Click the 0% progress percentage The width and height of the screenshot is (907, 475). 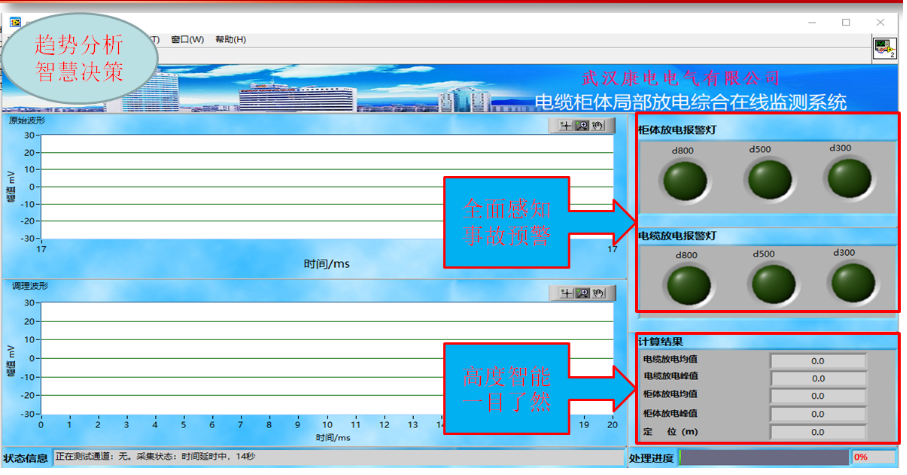coord(861,457)
